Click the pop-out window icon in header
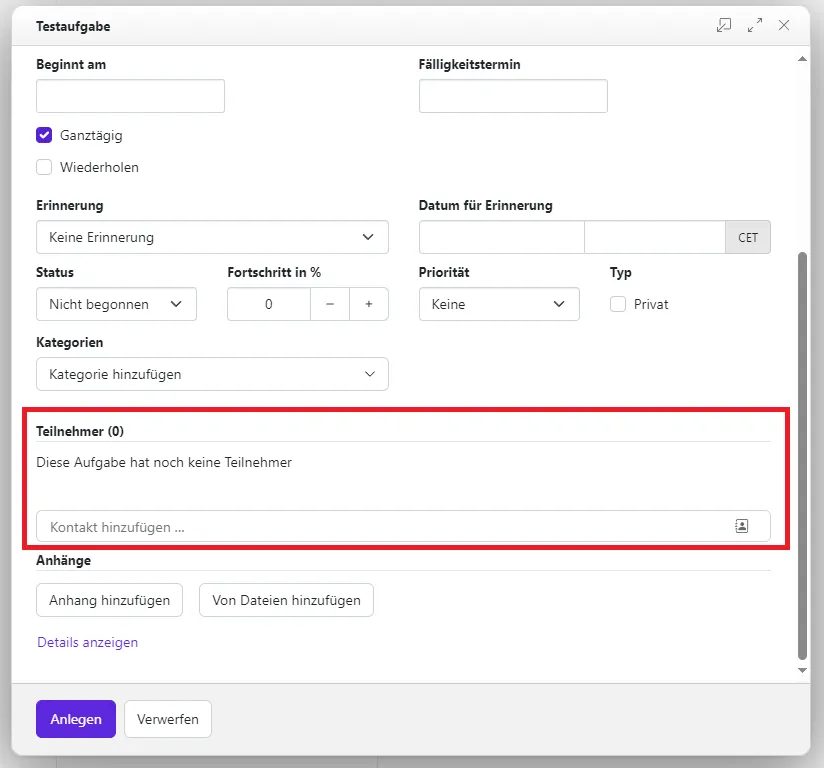 tap(724, 26)
